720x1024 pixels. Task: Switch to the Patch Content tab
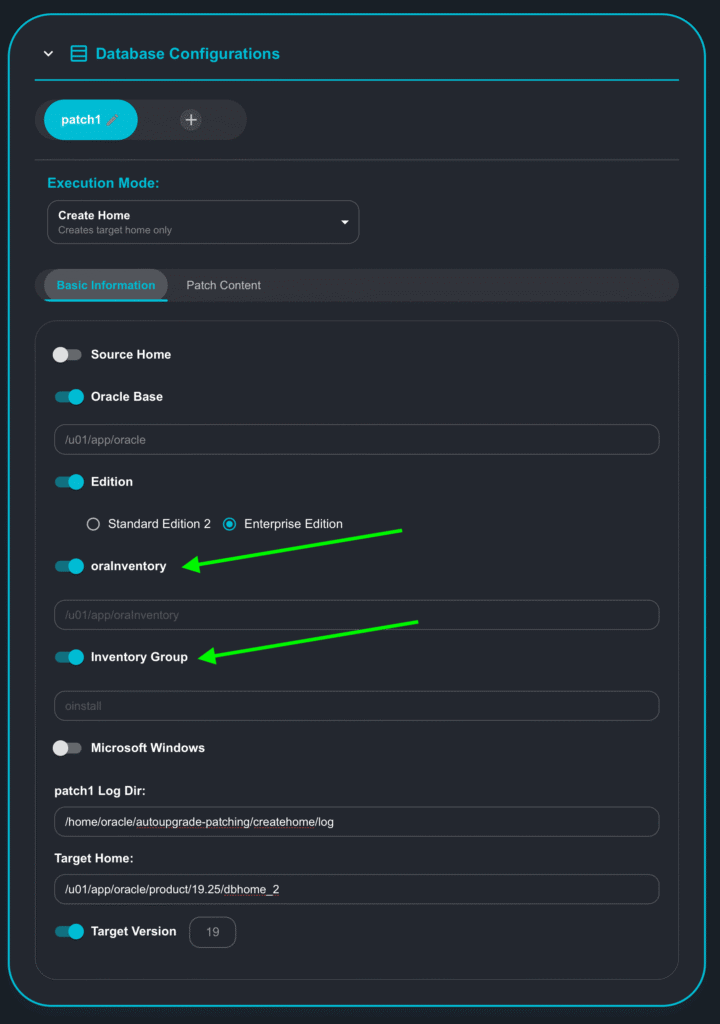click(223, 285)
